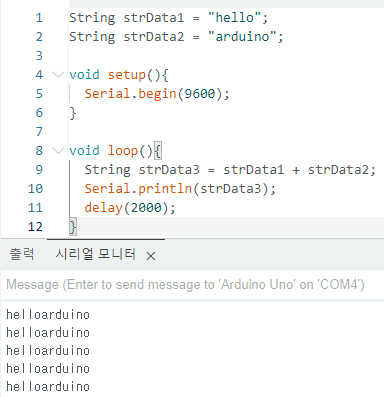Viewport: 384px width, 397px height.
Task: Click line number 4 in gutter
Action: pyautogui.click(x=39, y=75)
